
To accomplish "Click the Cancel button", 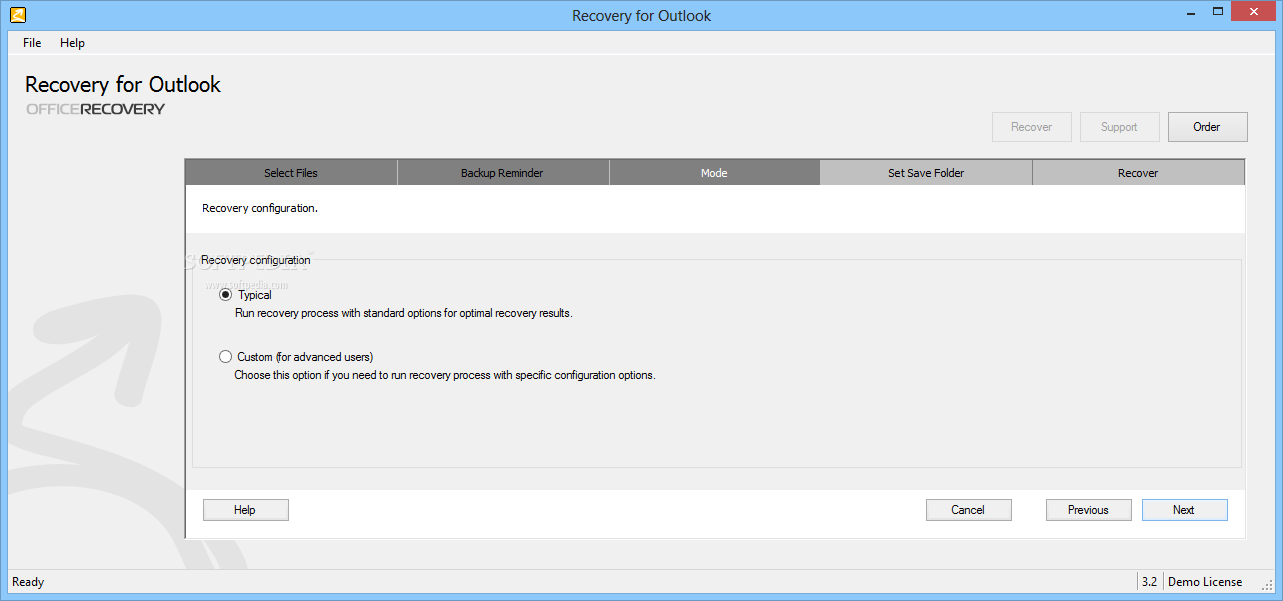I will coord(968,510).
